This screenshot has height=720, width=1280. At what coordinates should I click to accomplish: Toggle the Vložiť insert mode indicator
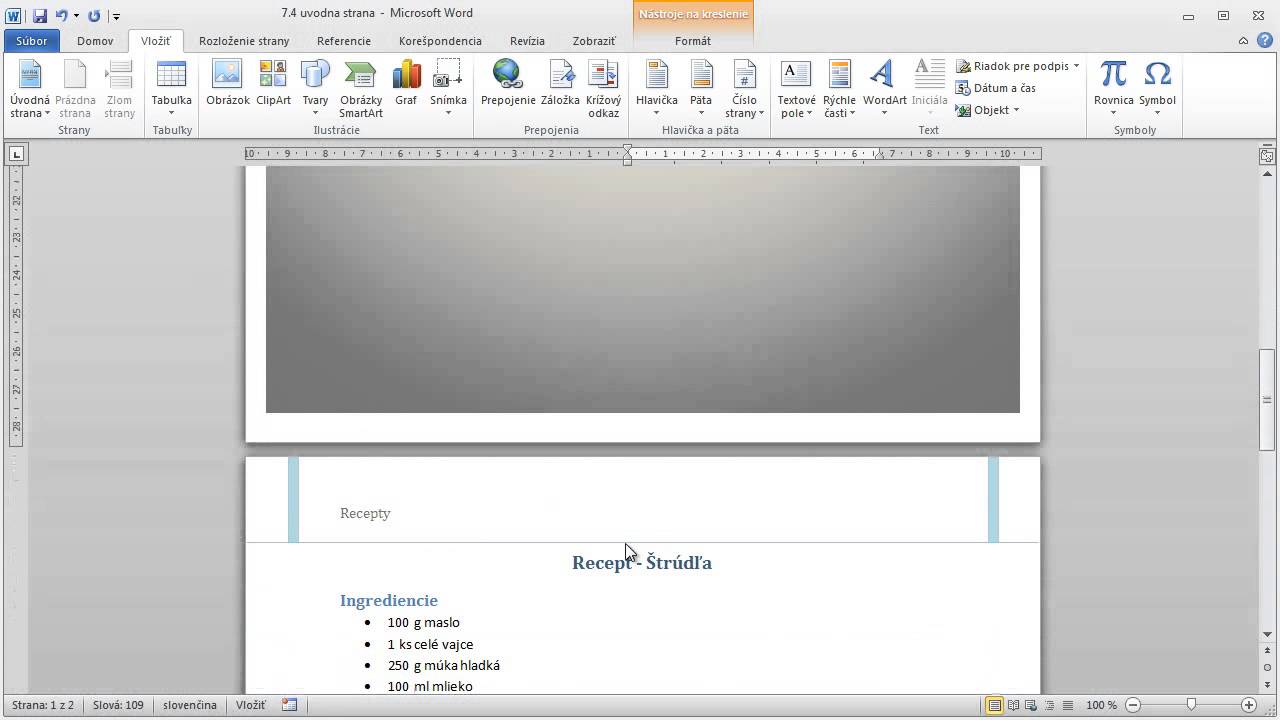pos(250,705)
